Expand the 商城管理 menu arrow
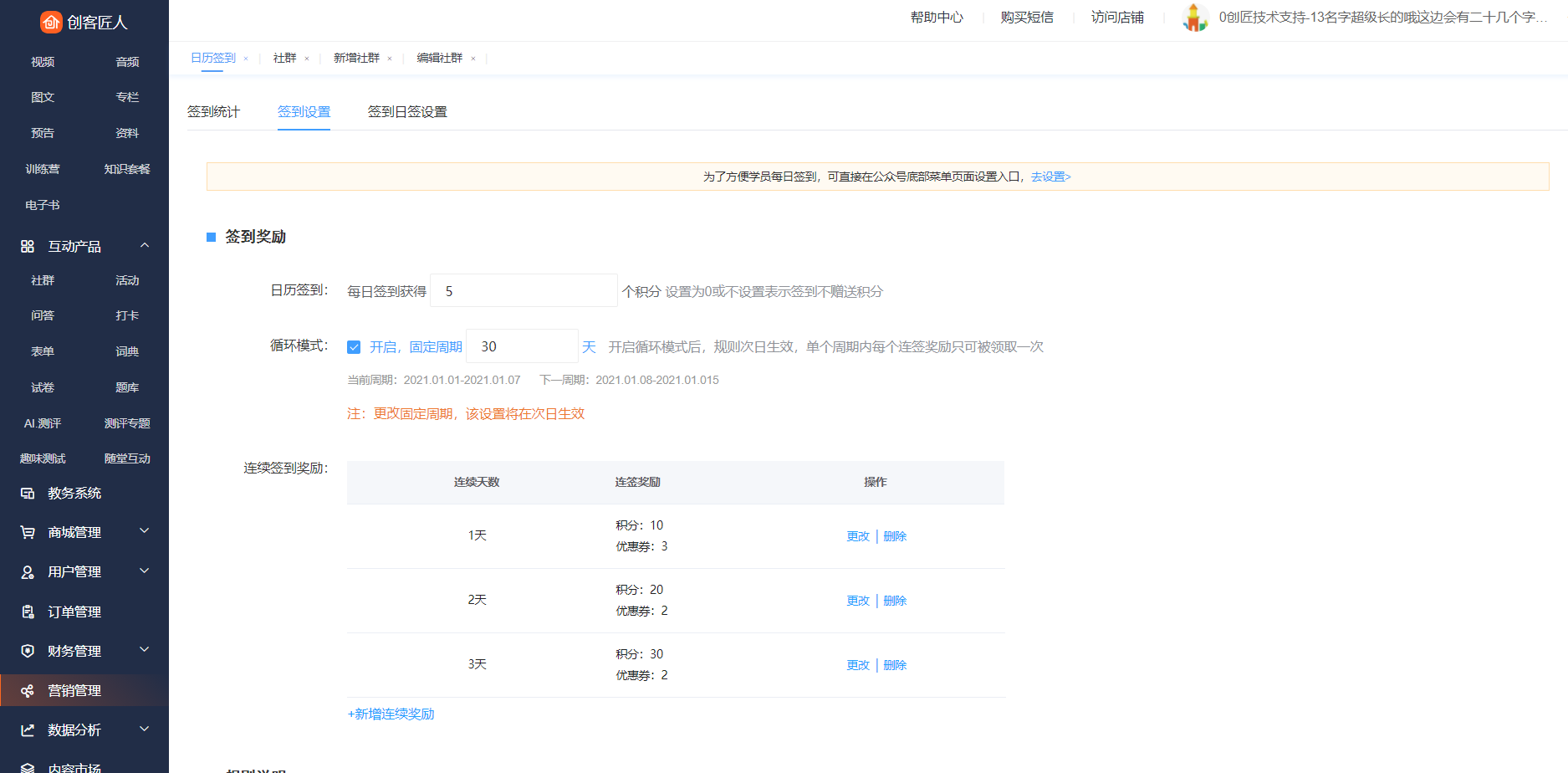The width and height of the screenshot is (1568, 773). pos(145,531)
